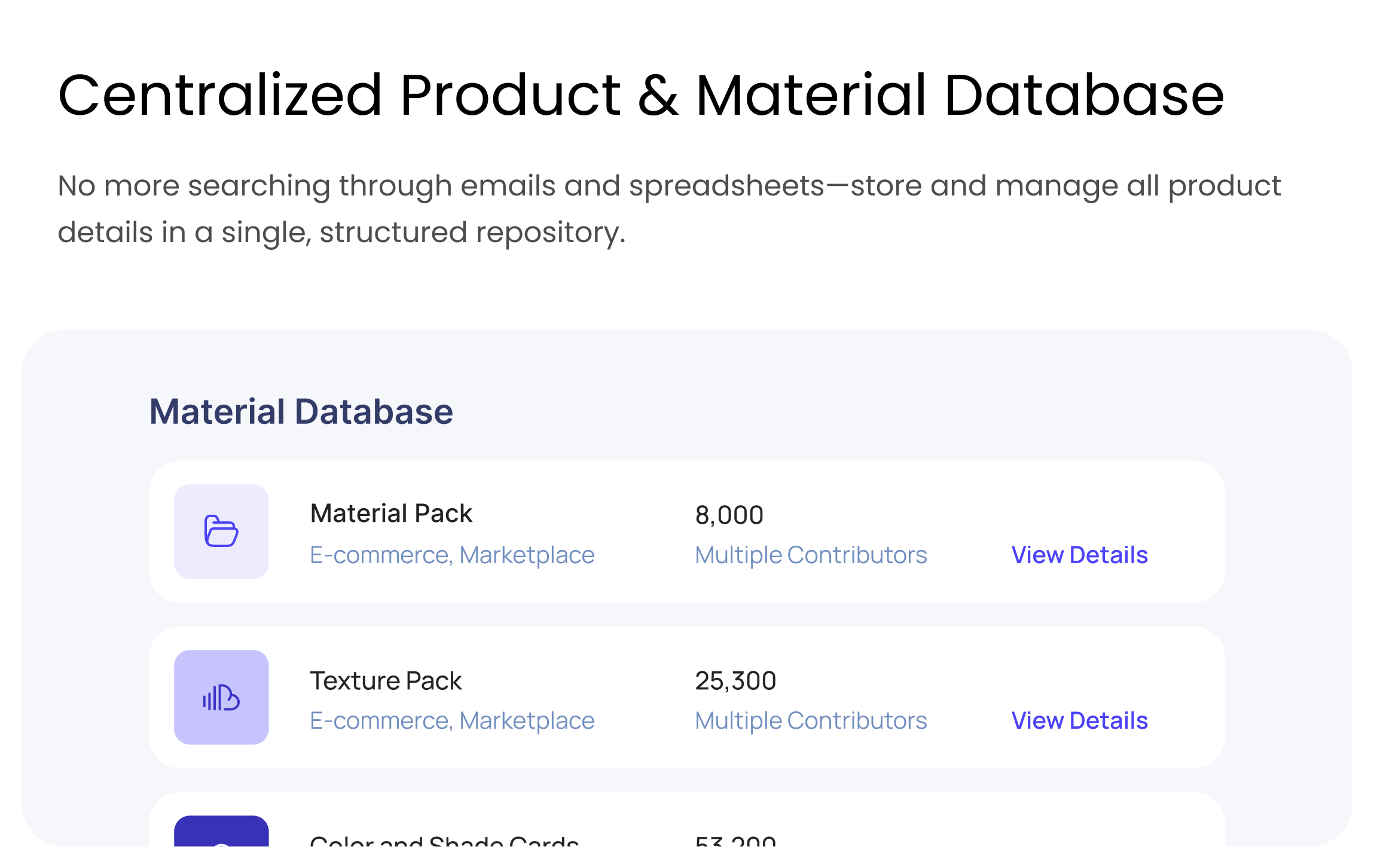Click the Color and Shade Cards title
This screenshot has width=1374, height=868.
444,839
